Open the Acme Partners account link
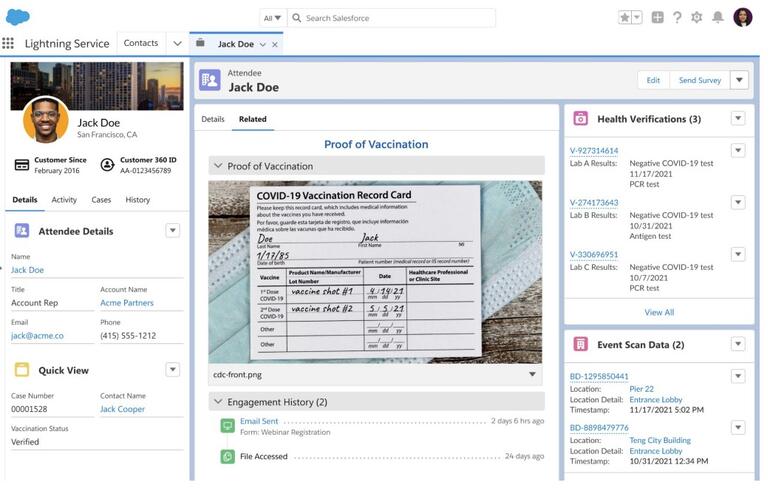770x488 pixels. tap(127, 303)
